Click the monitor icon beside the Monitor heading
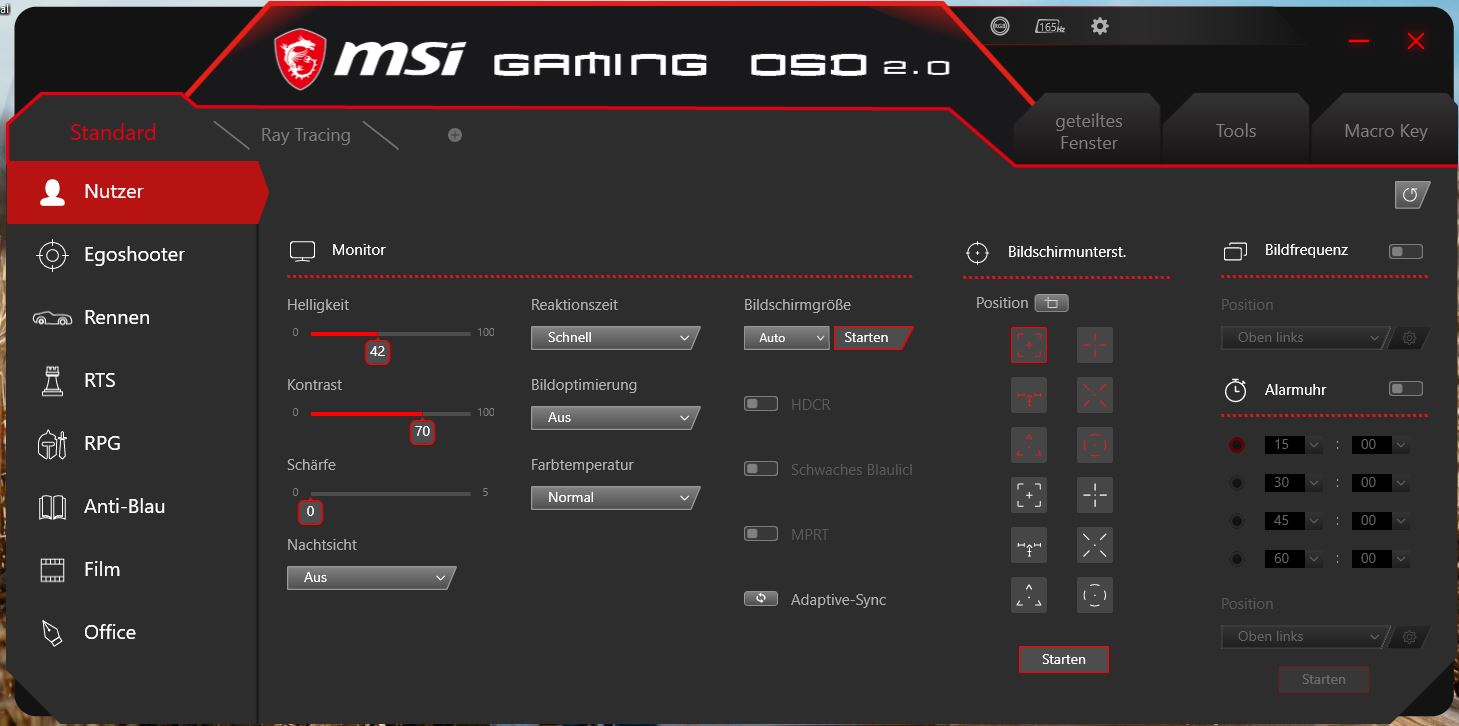The image size is (1459, 726). coord(302,251)
